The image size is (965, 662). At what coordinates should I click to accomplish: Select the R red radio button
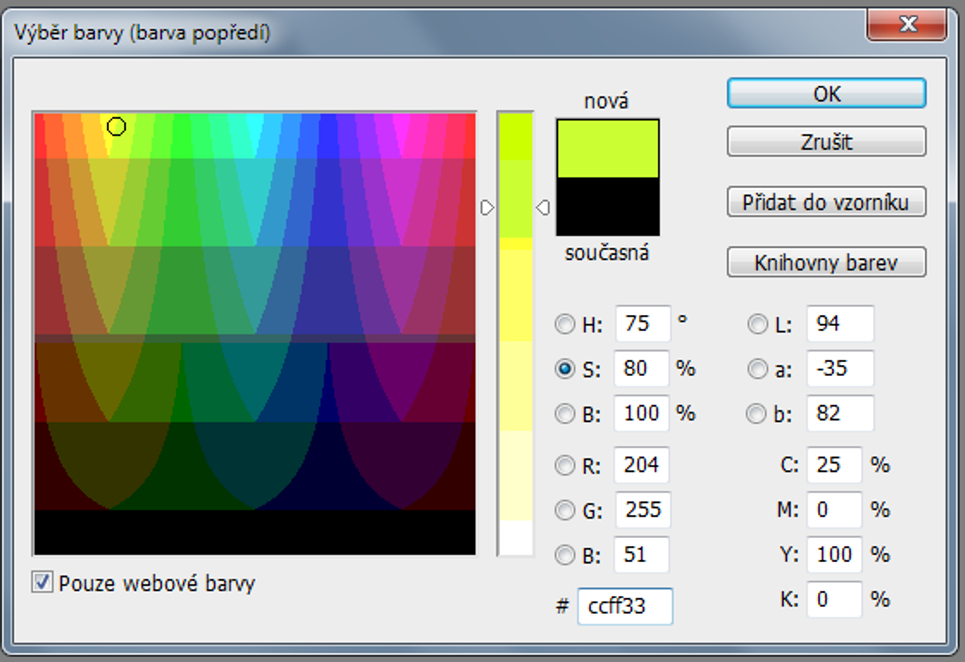coord(565,466)
